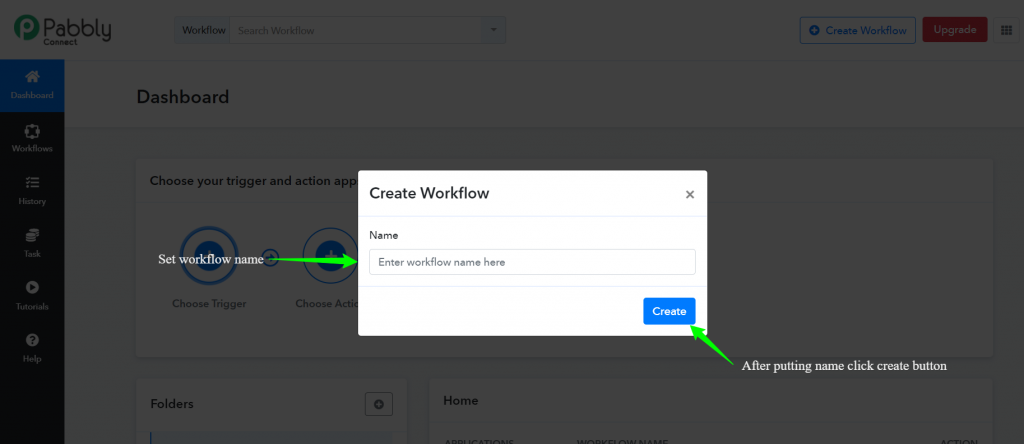
Task: Click the Choose Action plus icon
Action: 330,255
